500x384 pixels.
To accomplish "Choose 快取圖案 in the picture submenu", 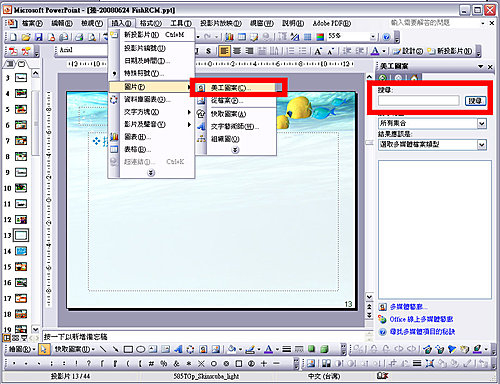I will [x=236, y=114].
